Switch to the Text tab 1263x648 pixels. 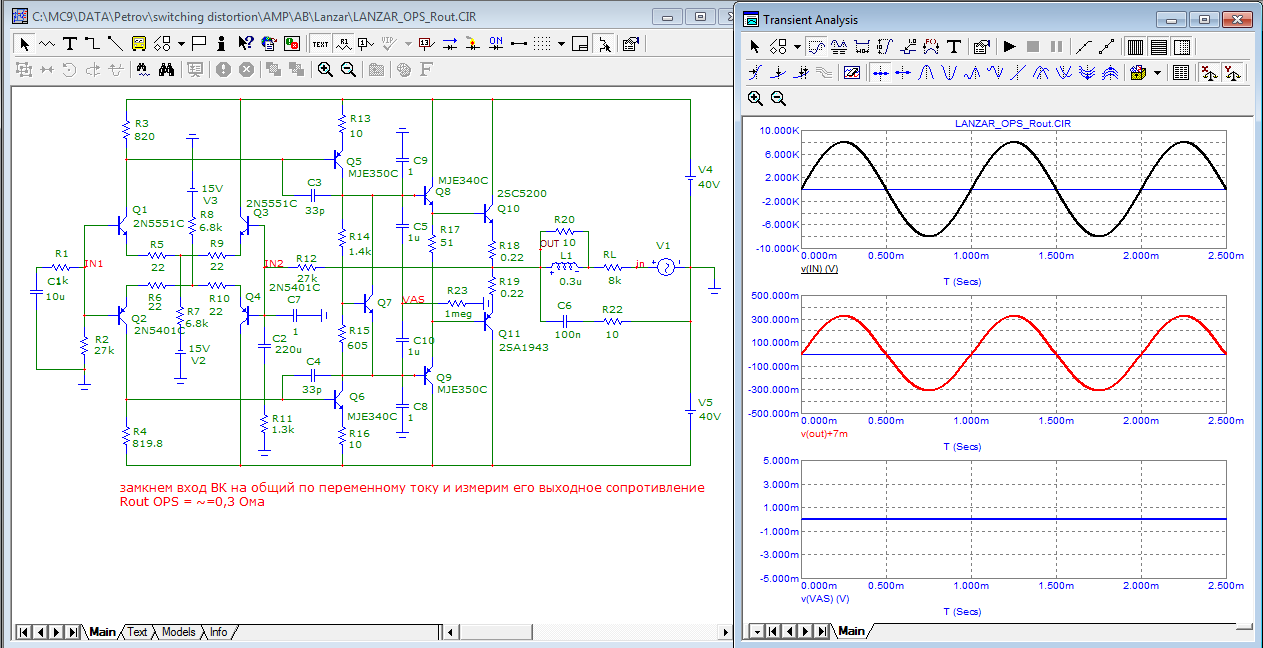point(137,632)
